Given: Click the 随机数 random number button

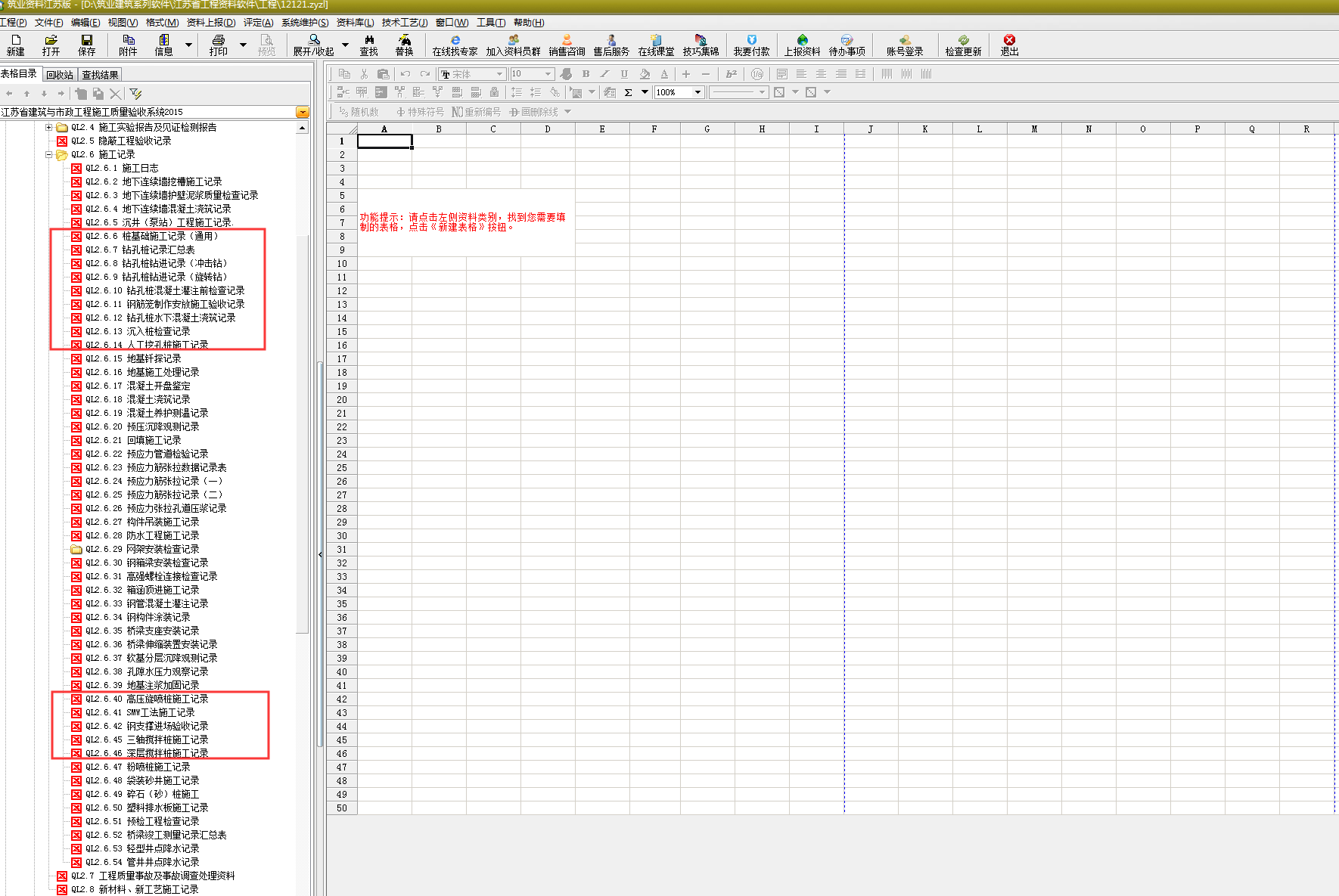Looking at the screenshot, I should (359, 112).
